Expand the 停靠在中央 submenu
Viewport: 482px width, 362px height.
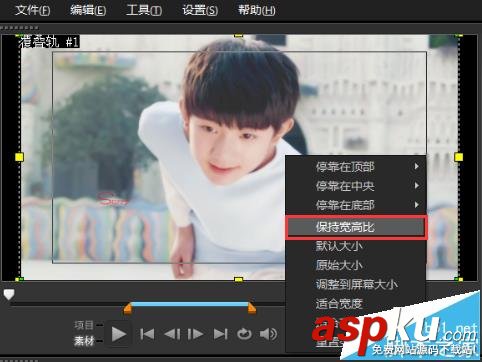(x=356, y=186)
